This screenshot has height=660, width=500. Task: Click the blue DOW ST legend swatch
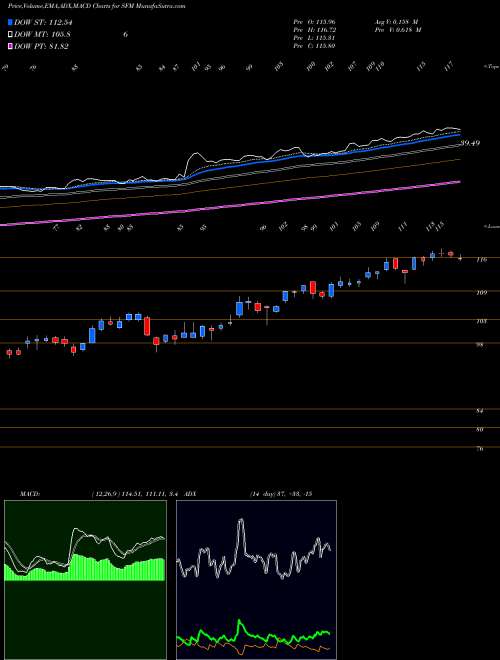click(x=11, y=22)
